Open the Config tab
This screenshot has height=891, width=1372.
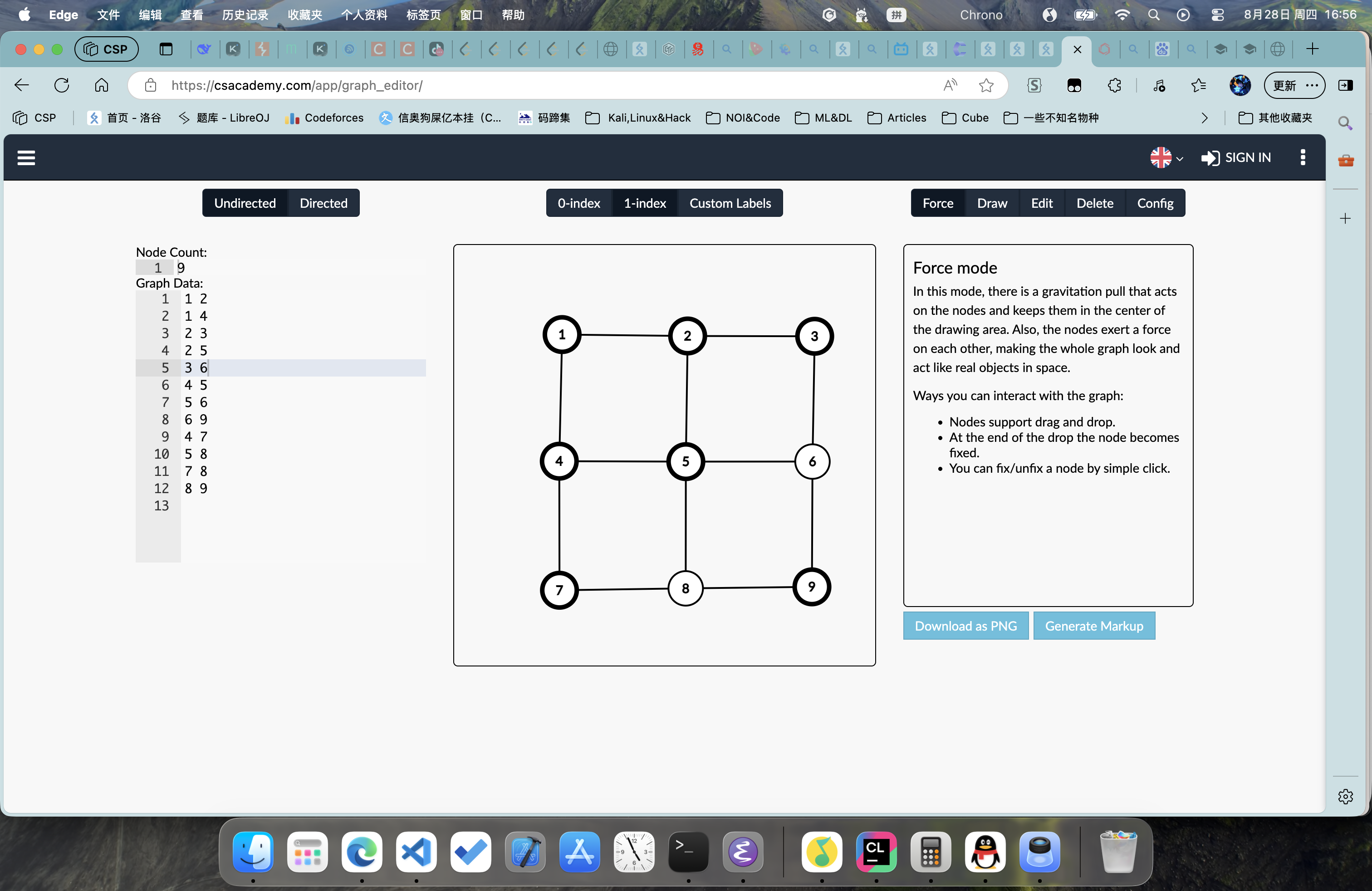(1155, 203)
